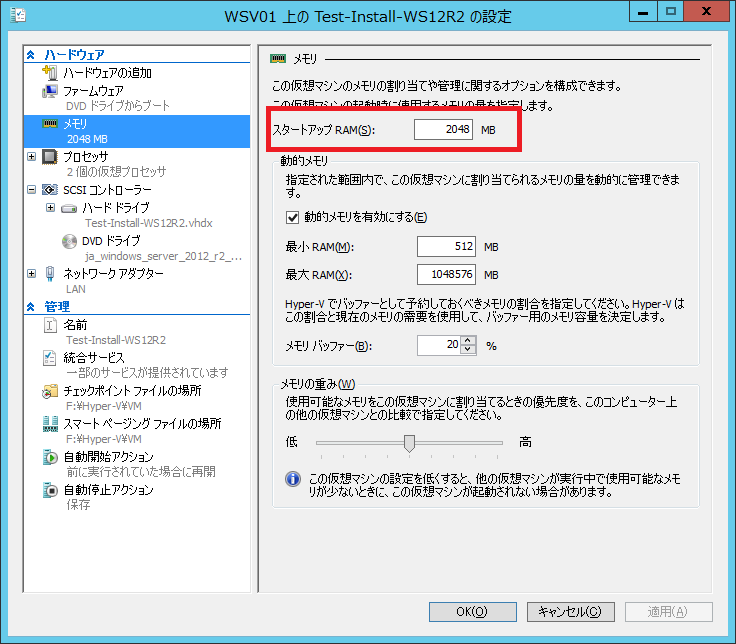
Task: Increase the メモリ バッファー value with up arrow
Action: 468,341
